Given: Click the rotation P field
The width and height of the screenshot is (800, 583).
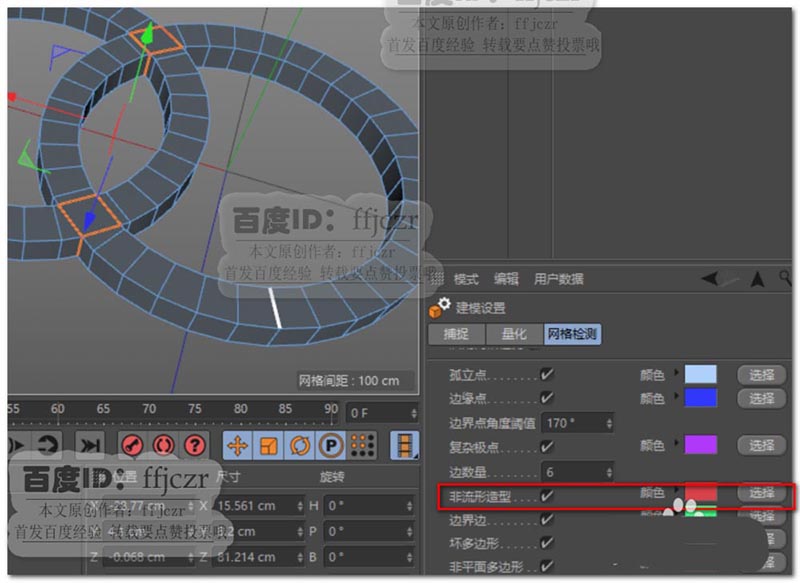Looking at the screenshot, I should (x=367, y=531).
